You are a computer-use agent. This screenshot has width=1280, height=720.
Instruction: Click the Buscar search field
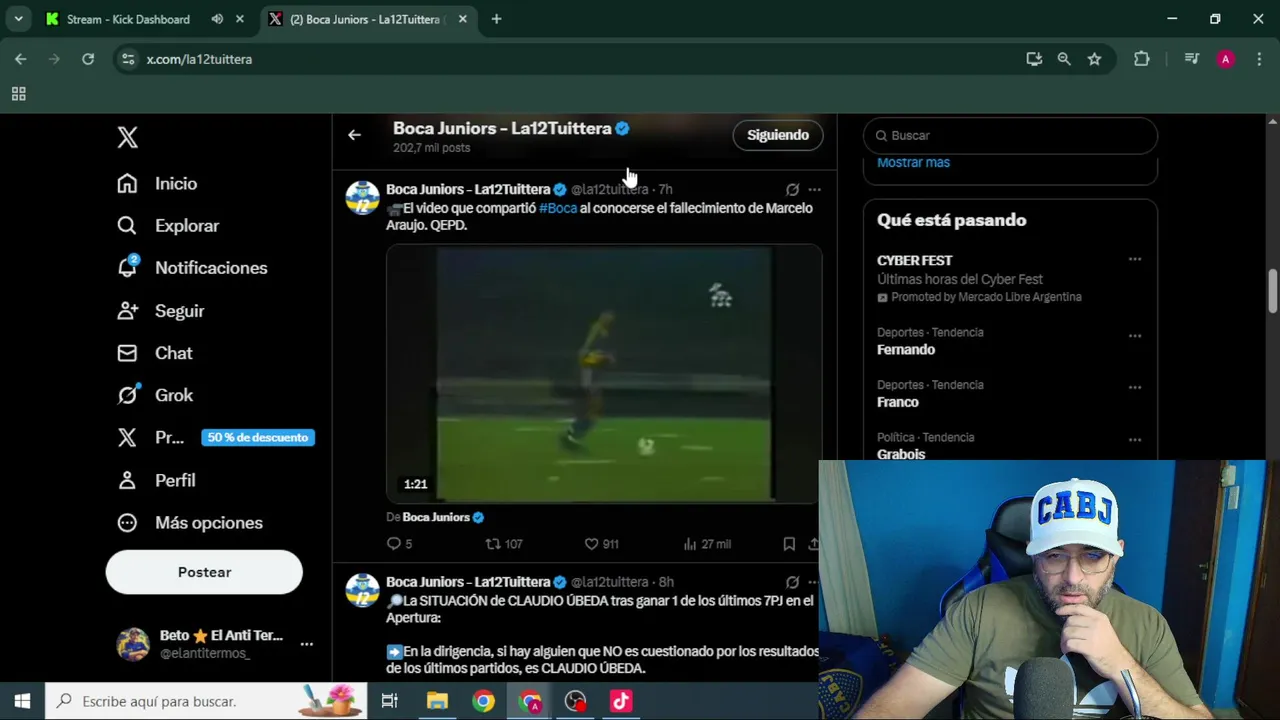pyautogui.click(x=1010, y=135)
